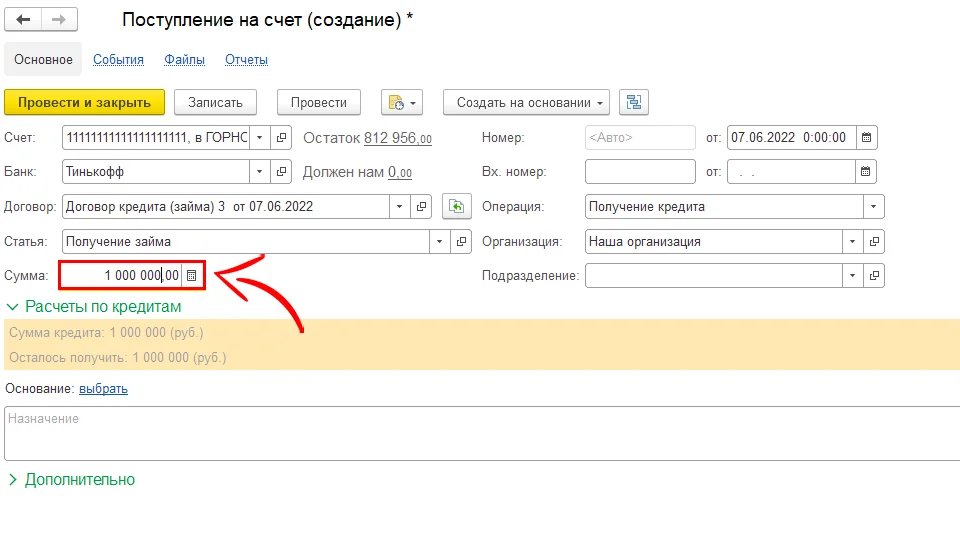Click the open icon beside Организация field

[x=875, y=242]
